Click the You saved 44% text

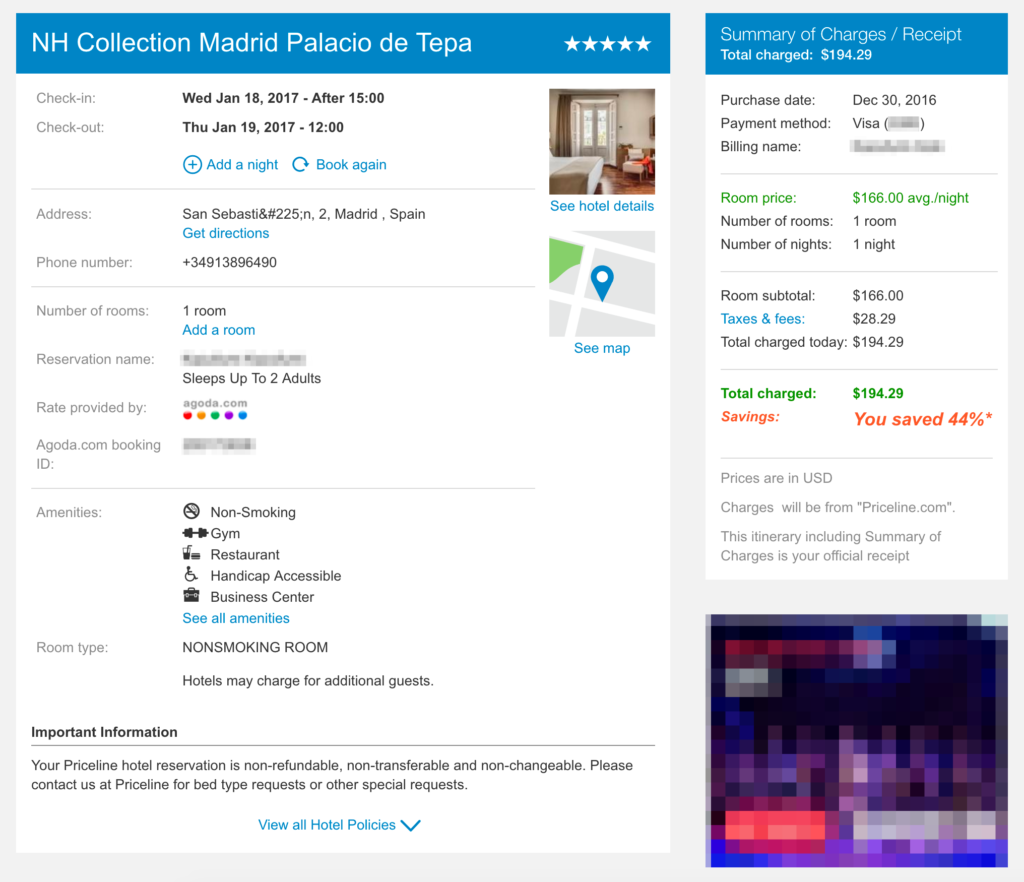pyautogui.click(x=923, y=419)
